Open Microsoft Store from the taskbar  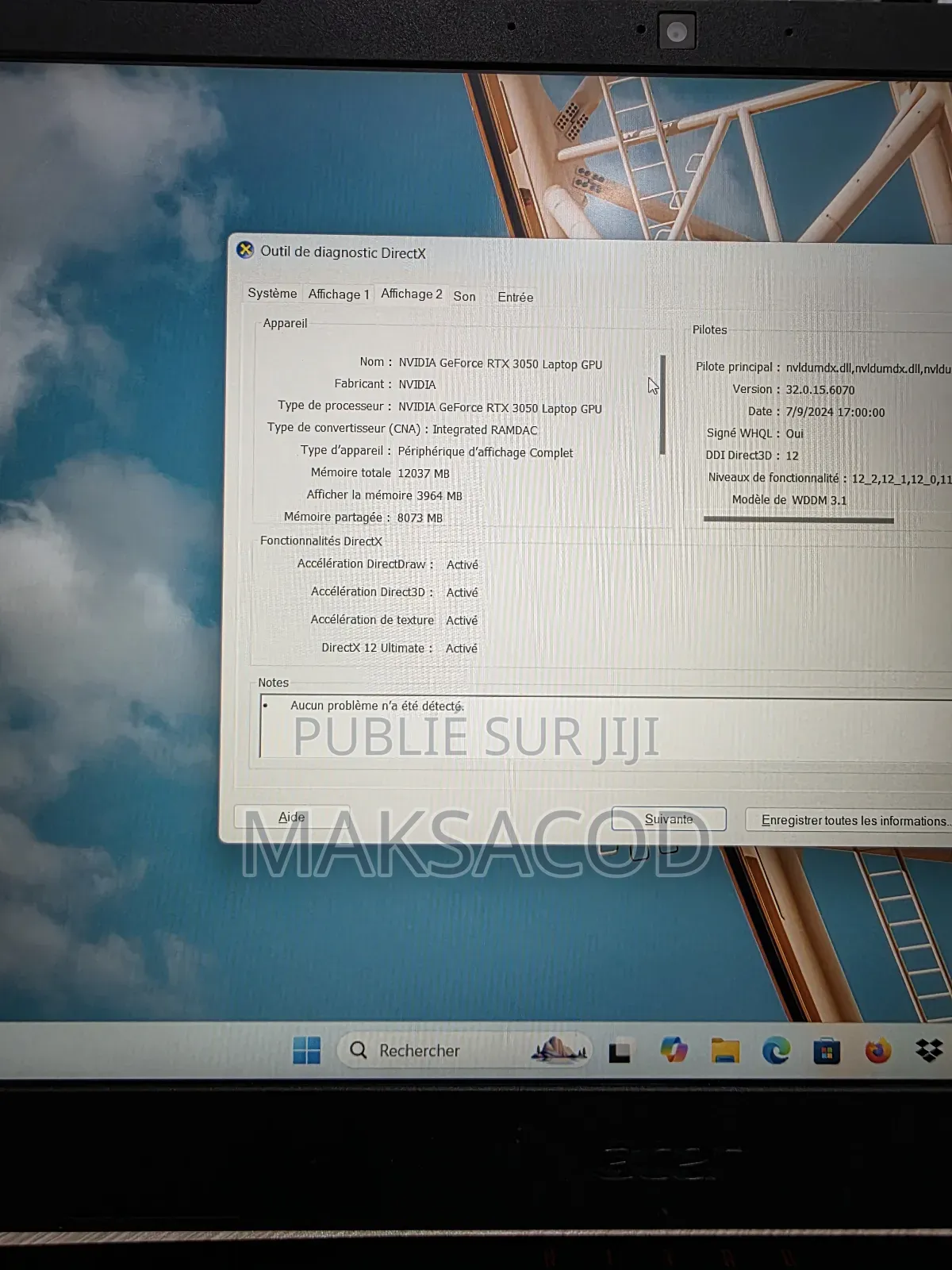[827, 1052]
